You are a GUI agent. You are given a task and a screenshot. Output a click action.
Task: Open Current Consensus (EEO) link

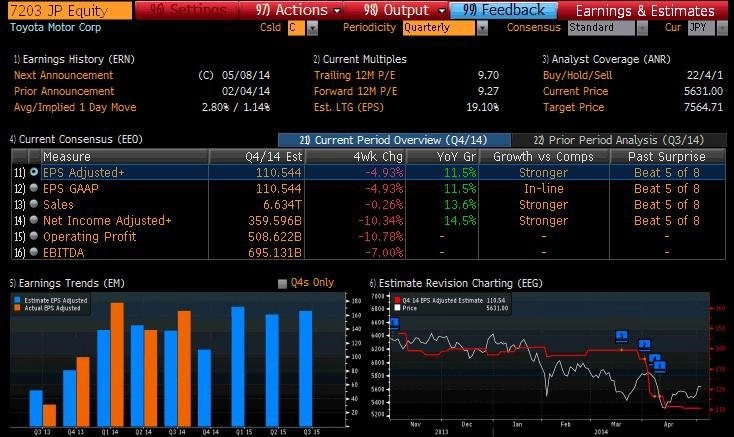(x=76, y=139)
